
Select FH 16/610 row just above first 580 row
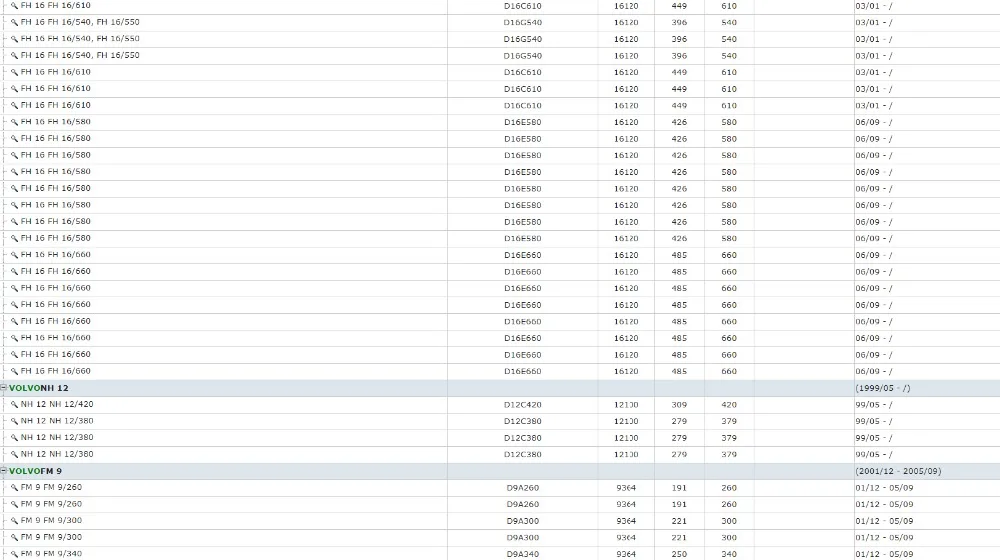(x=500, y=105)
